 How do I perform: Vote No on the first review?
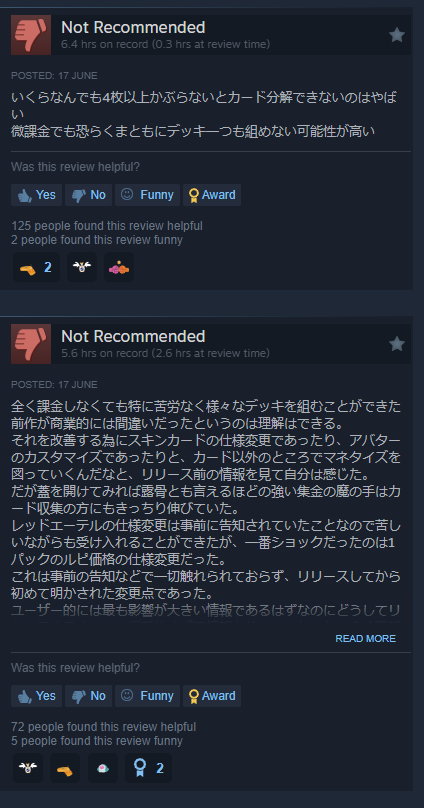coord(89,195)
